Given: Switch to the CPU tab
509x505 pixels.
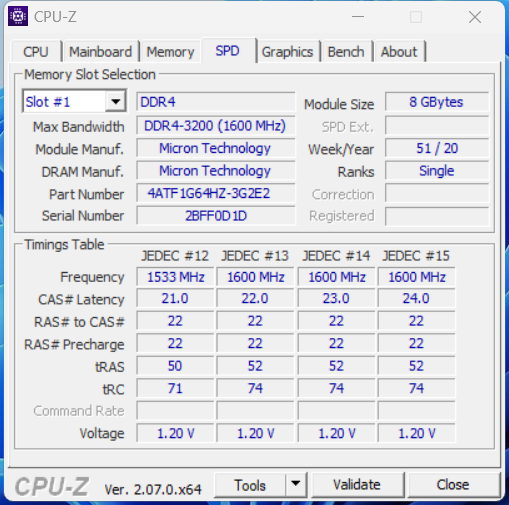Looking at the screenshot, I should pyautogui.click(x=36, y=52).
